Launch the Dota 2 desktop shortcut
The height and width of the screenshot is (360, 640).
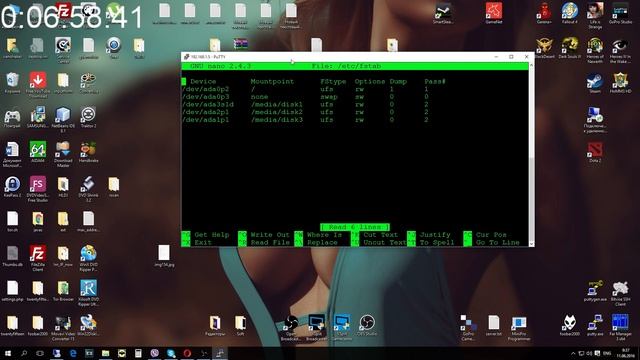[x=595, y=152]
